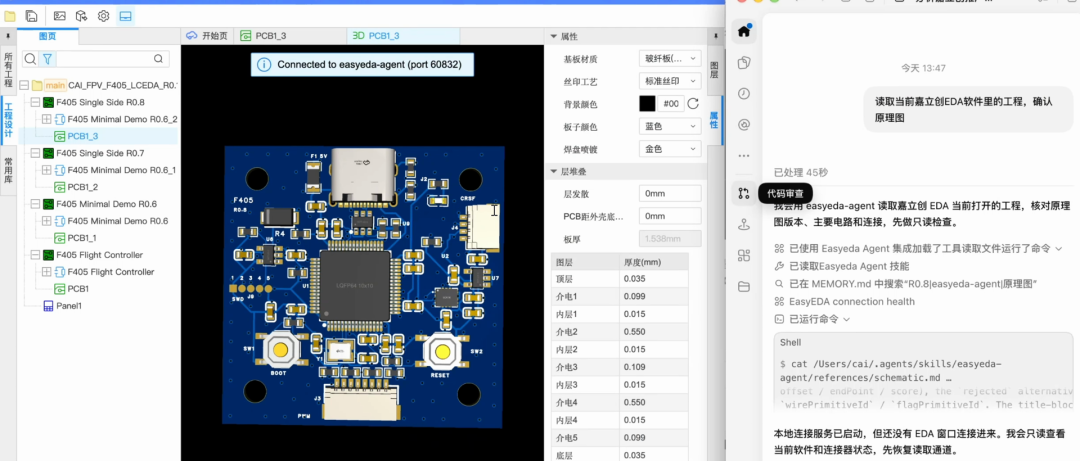Click the @ mention icon in the agent sidebar
Screen dimensions: 1080x461
pos(743,125)
